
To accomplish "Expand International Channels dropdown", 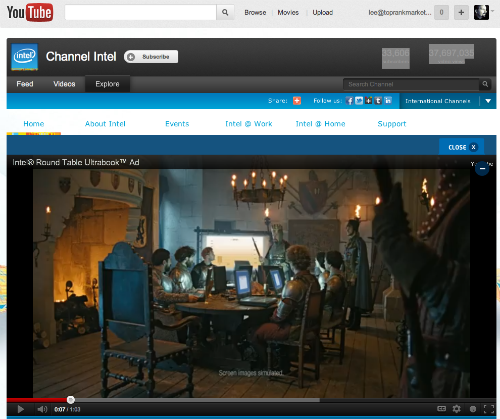I will coord(488,101).
